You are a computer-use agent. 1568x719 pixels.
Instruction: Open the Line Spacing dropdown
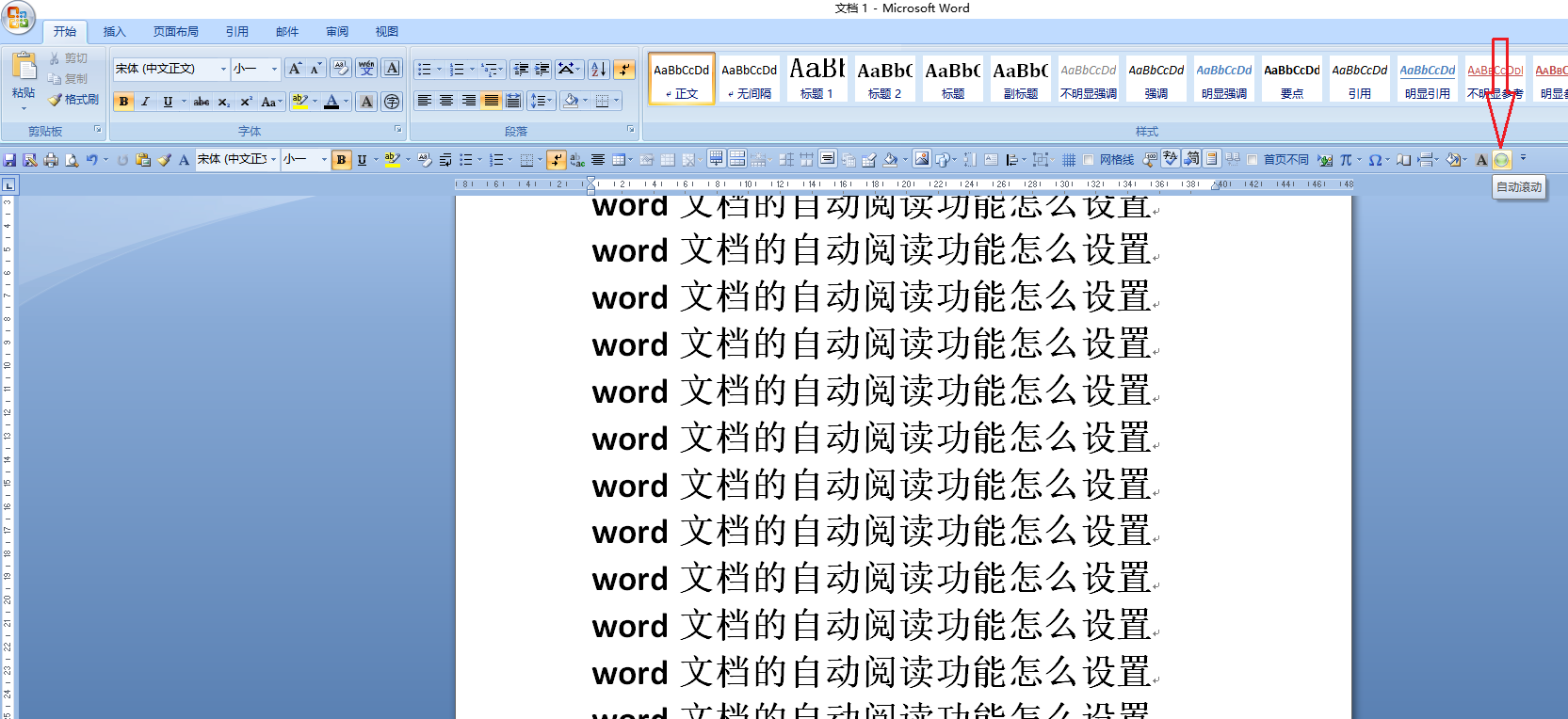tap(540, 101)
